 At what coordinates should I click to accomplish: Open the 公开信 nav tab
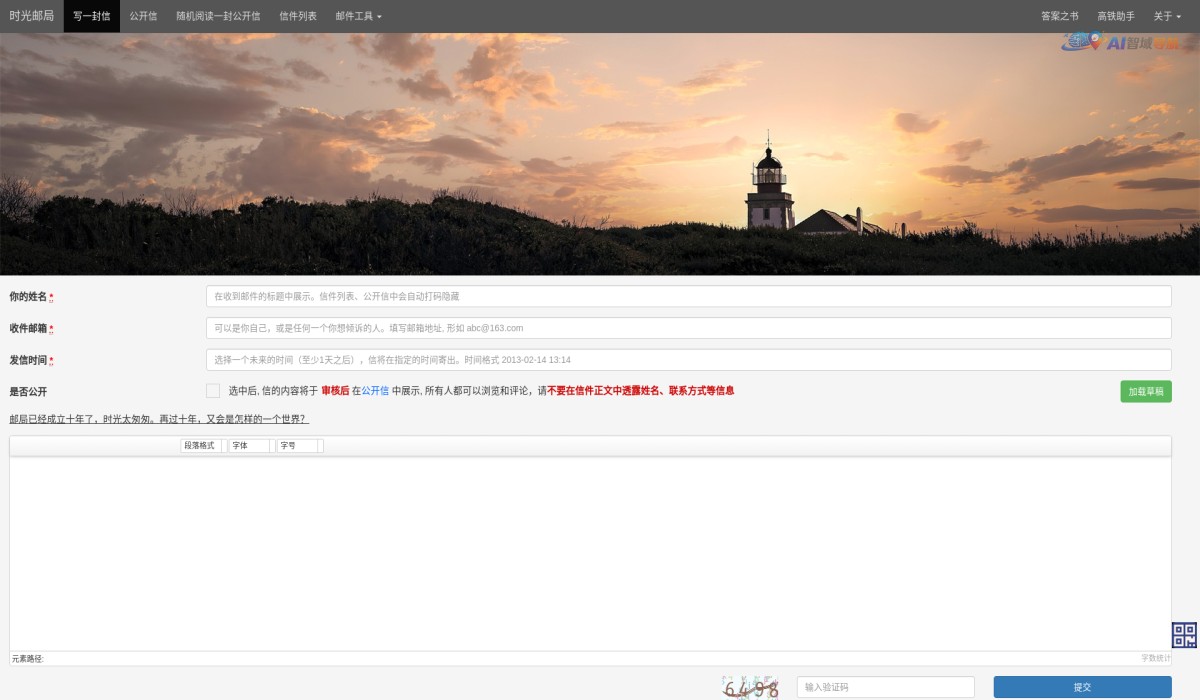(143, 16)
